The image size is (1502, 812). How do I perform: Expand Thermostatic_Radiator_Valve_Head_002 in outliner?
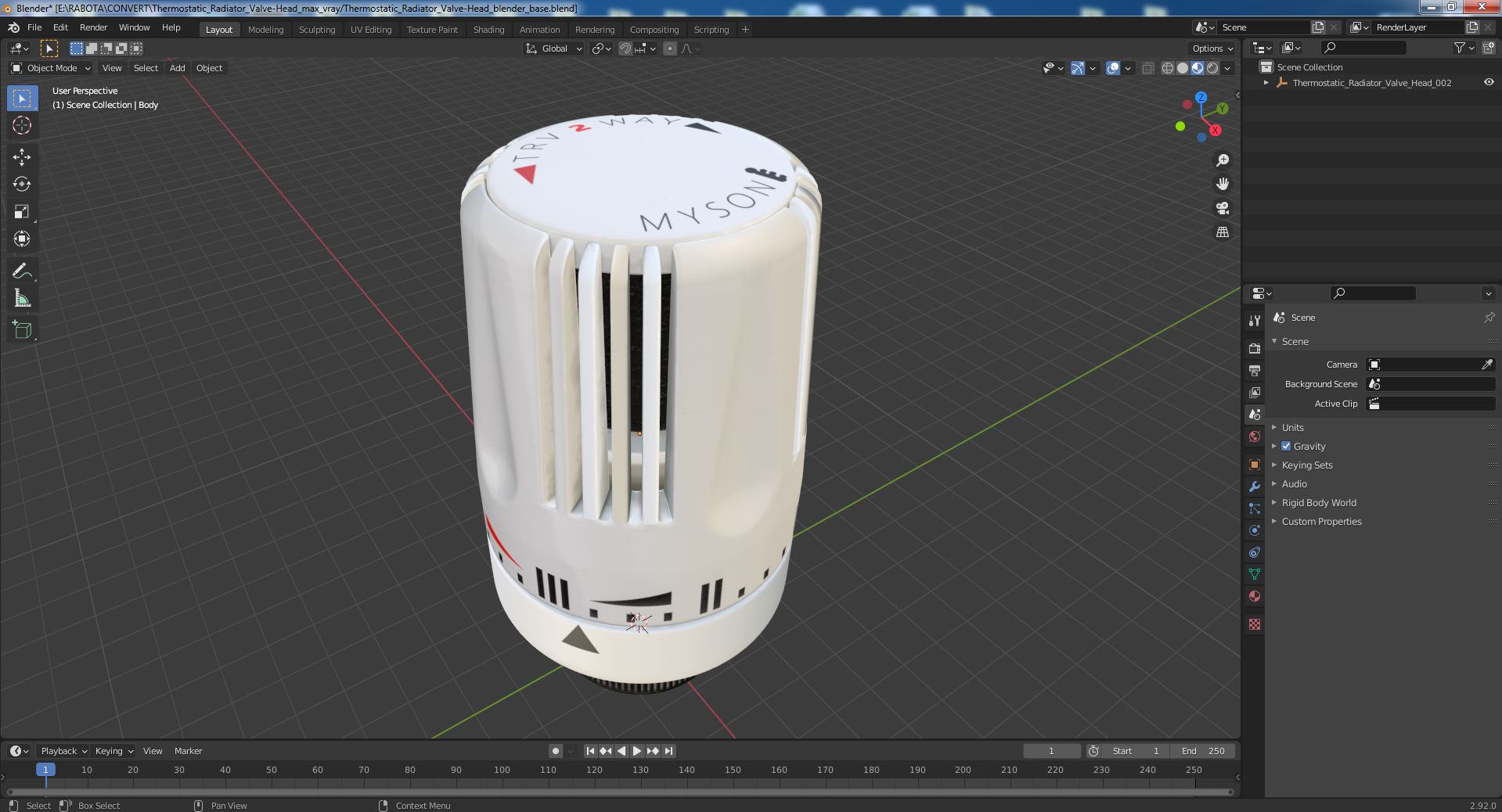click(x=1266, y=83)
